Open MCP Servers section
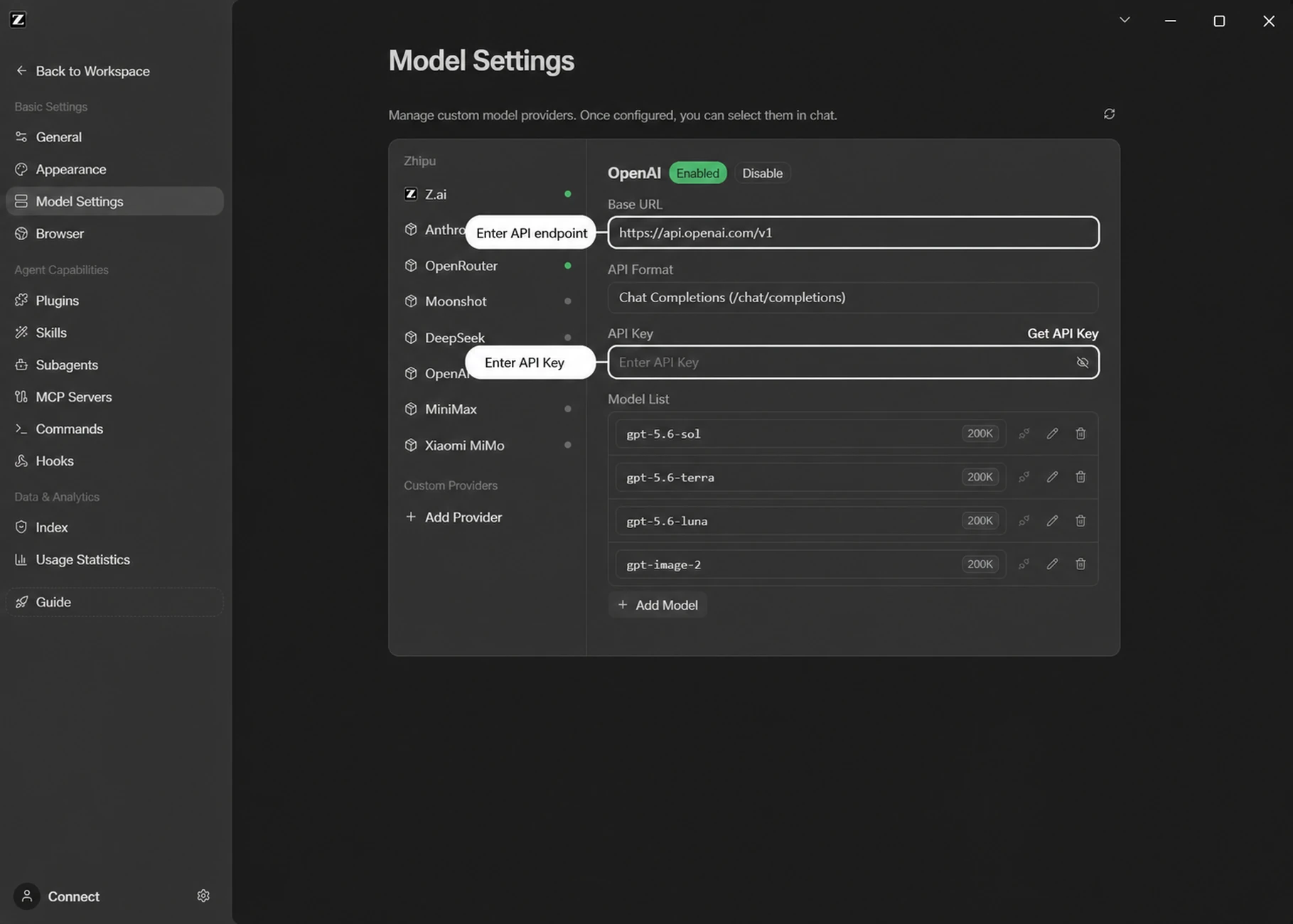Viewport: 1293px width, 924px height. tap(114, 397)
